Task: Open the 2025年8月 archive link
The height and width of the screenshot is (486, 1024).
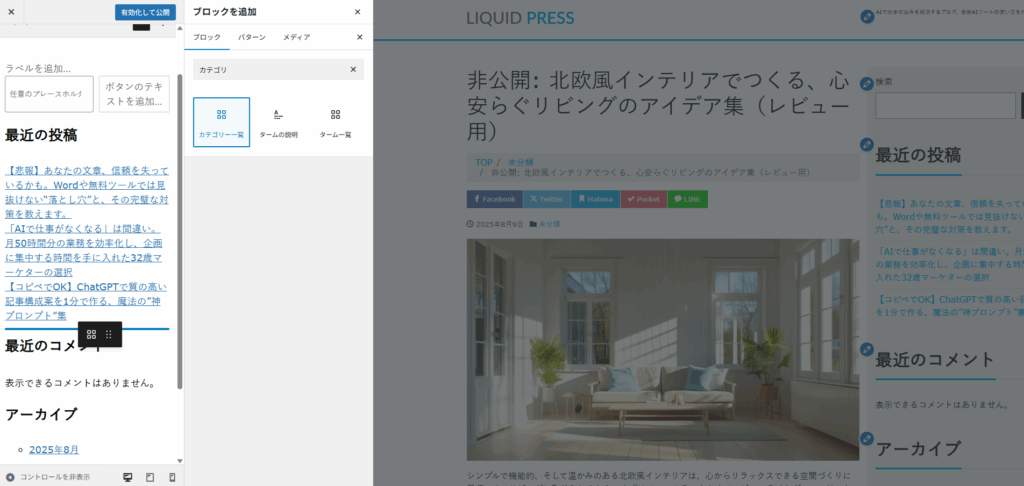Action: point(54,449)
